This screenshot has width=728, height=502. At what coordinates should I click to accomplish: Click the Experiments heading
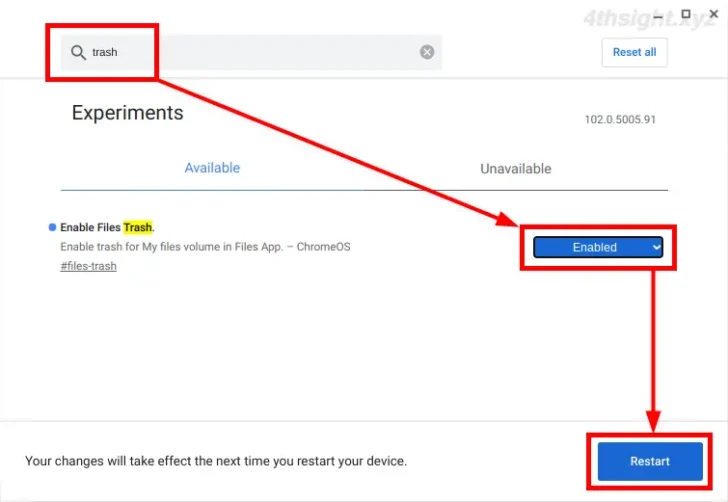click(x=128, y=113)
